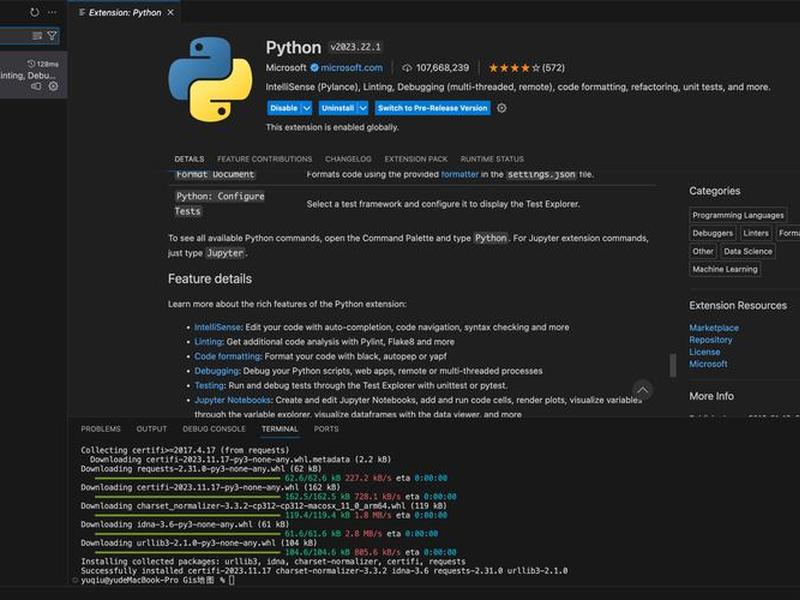
Task: Open the Disable button dropdown arrow
Action: point(307,108)
